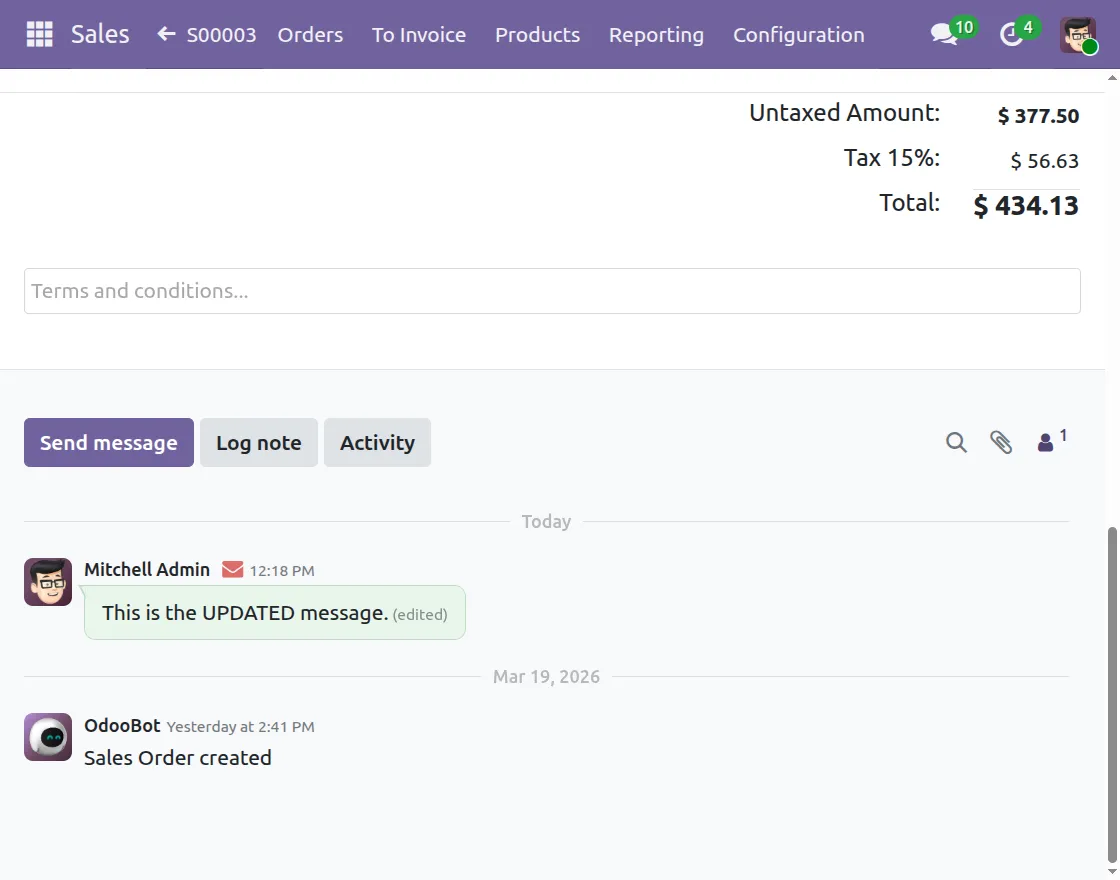Open the Mitchell Admin user menu avatar
1120x880 pixels.
tap(1078, 35)
